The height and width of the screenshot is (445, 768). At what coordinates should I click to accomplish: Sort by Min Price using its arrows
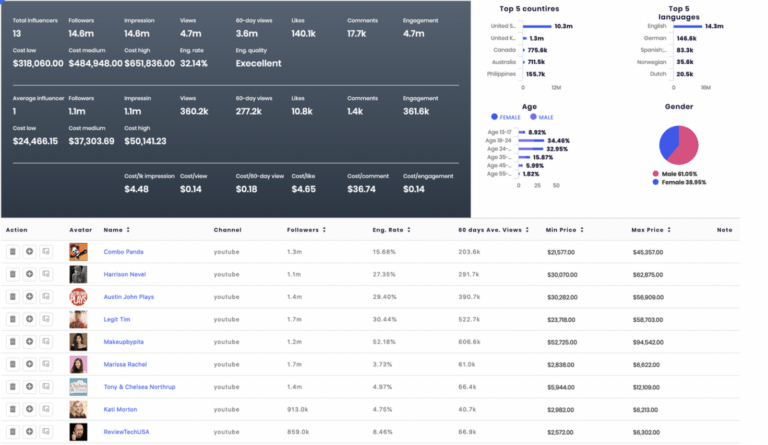coord(582,230)
